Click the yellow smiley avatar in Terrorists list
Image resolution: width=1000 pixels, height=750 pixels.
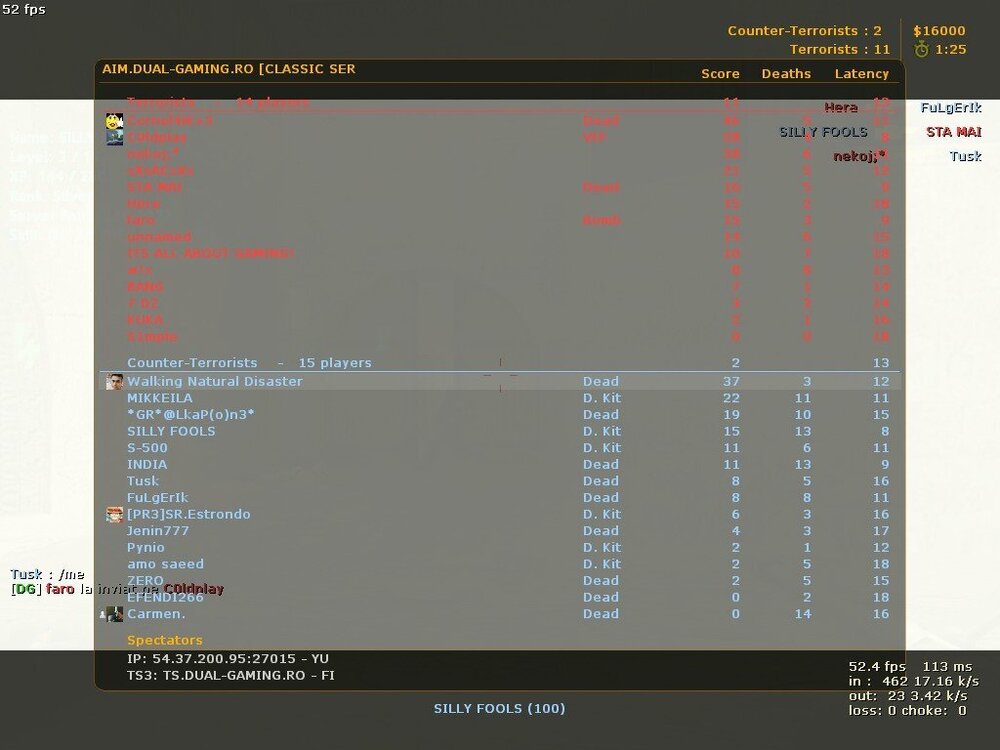pyautogui.click(x=114, y=121)
